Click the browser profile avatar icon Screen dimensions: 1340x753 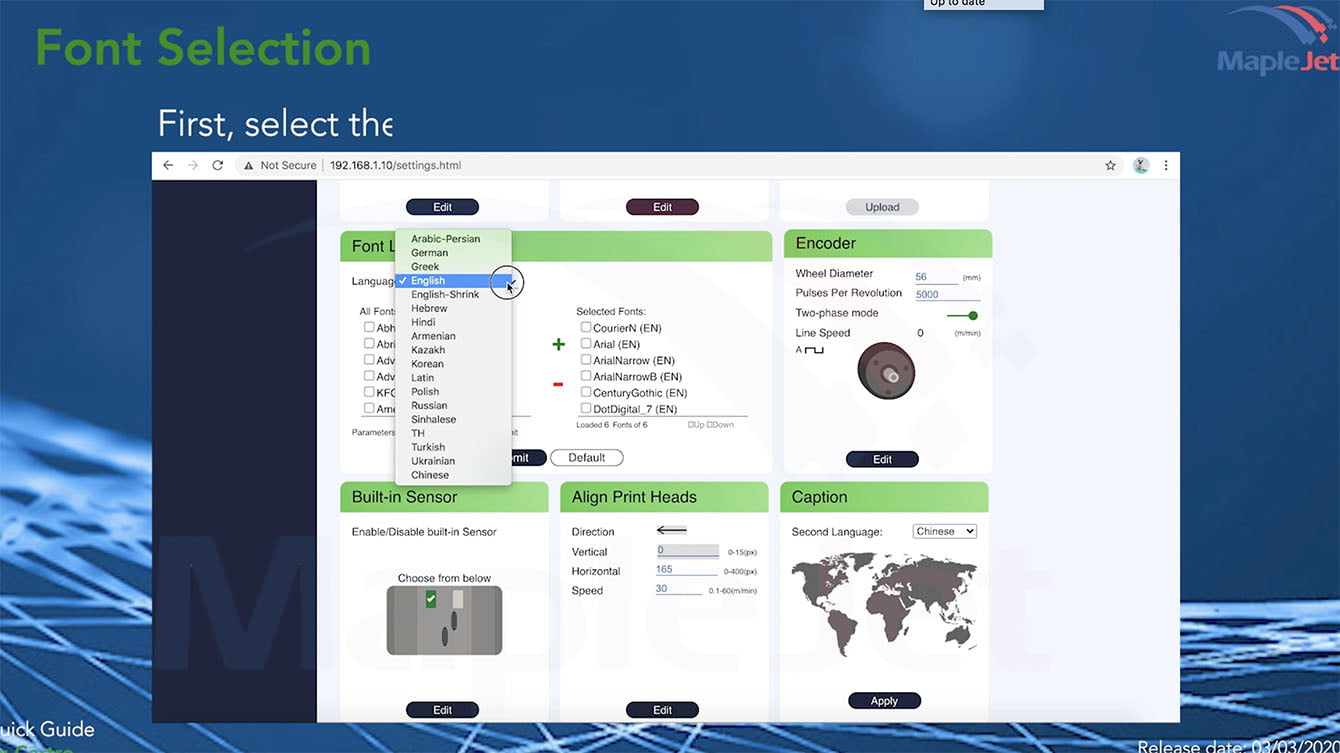click(1140, 165)
